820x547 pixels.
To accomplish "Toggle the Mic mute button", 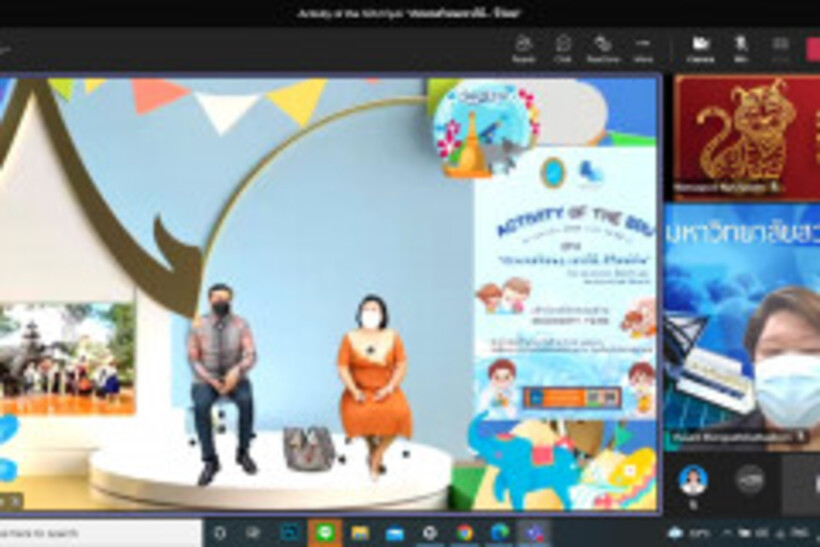I will [x=741, y=48].
